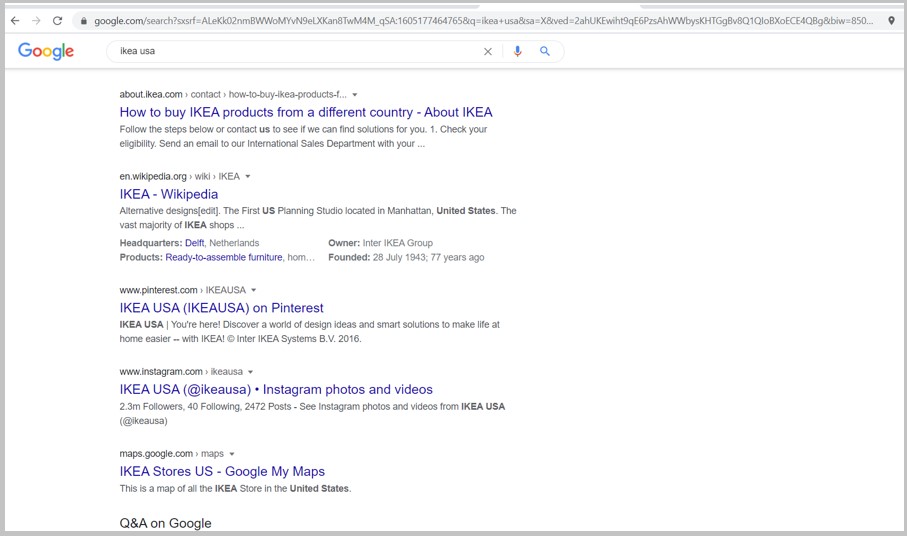
Task: Click 'This is a map of all the IKEA Store' snippet
Action: point(191,489)
